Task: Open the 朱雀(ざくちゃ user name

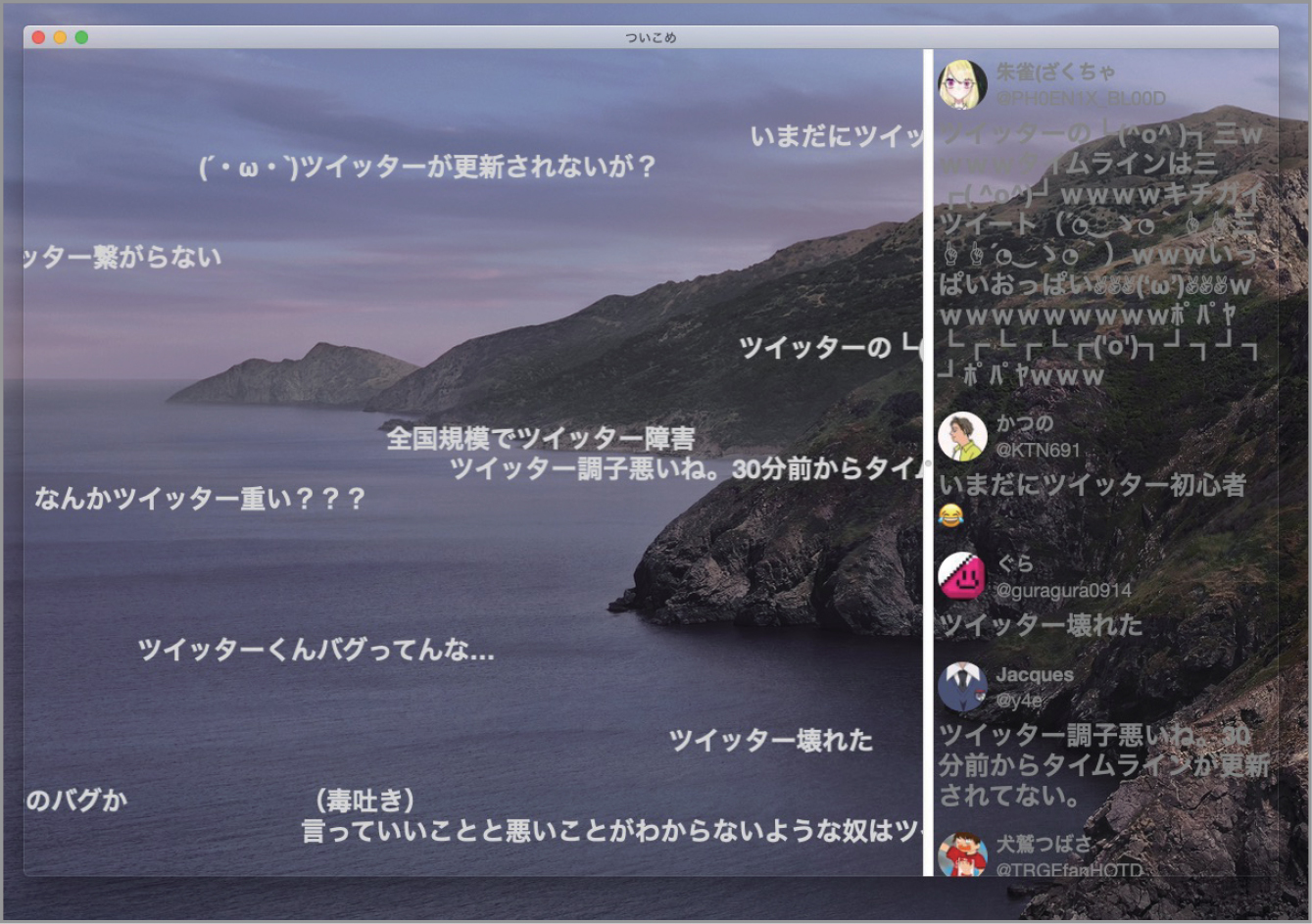Action: [x=1055, y=72]
